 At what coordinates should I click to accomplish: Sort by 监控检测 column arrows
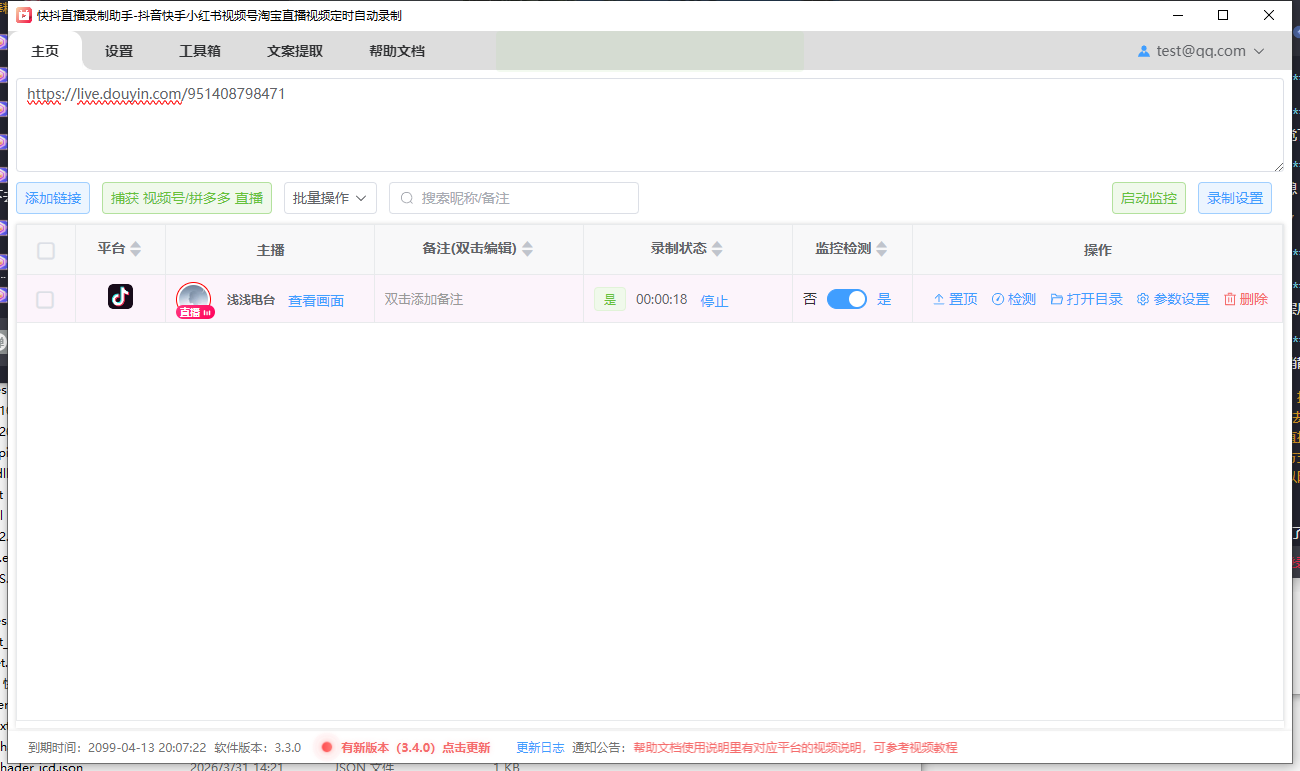tap(881, 249)
